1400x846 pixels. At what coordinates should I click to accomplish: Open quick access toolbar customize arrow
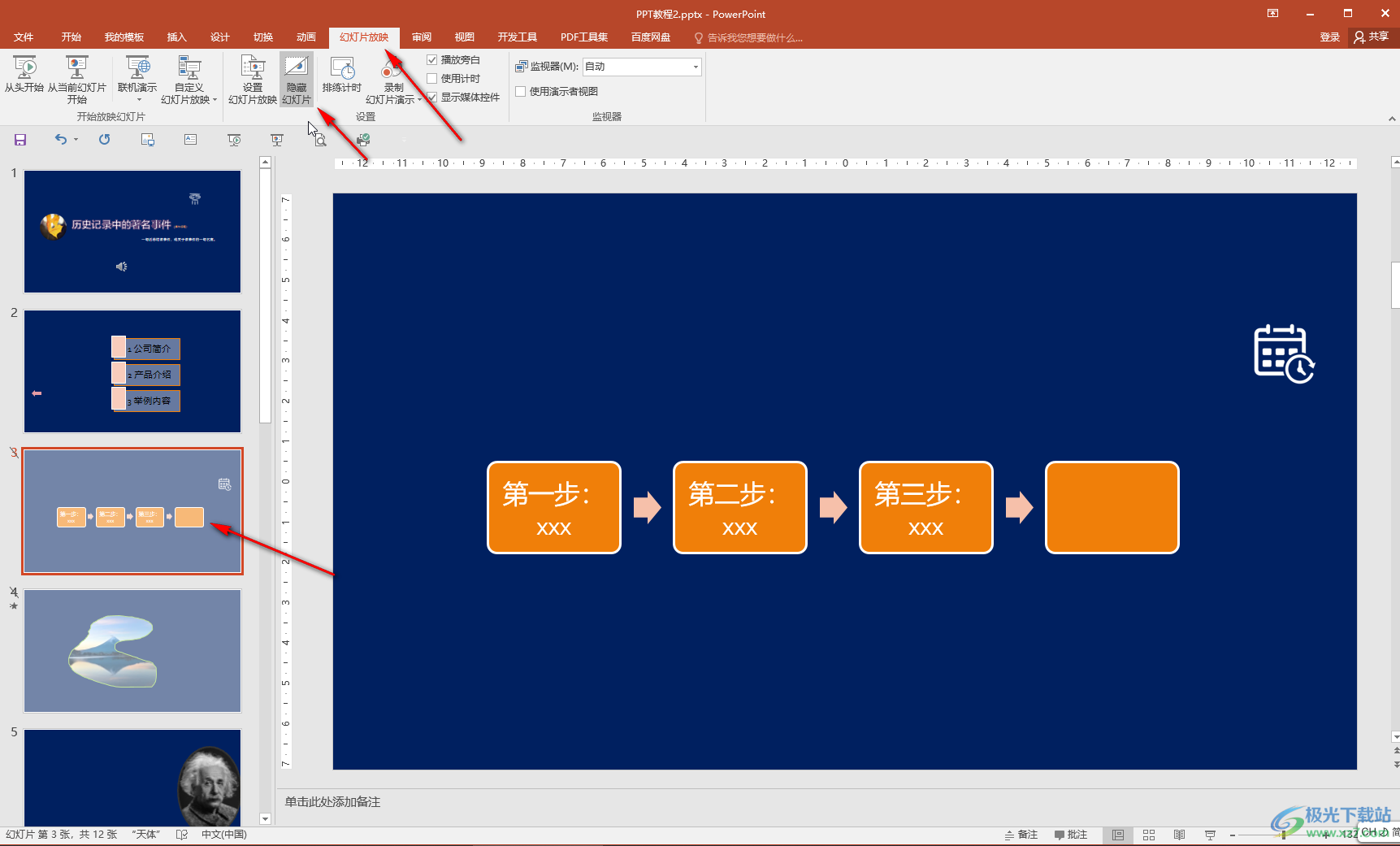(404, 140)
